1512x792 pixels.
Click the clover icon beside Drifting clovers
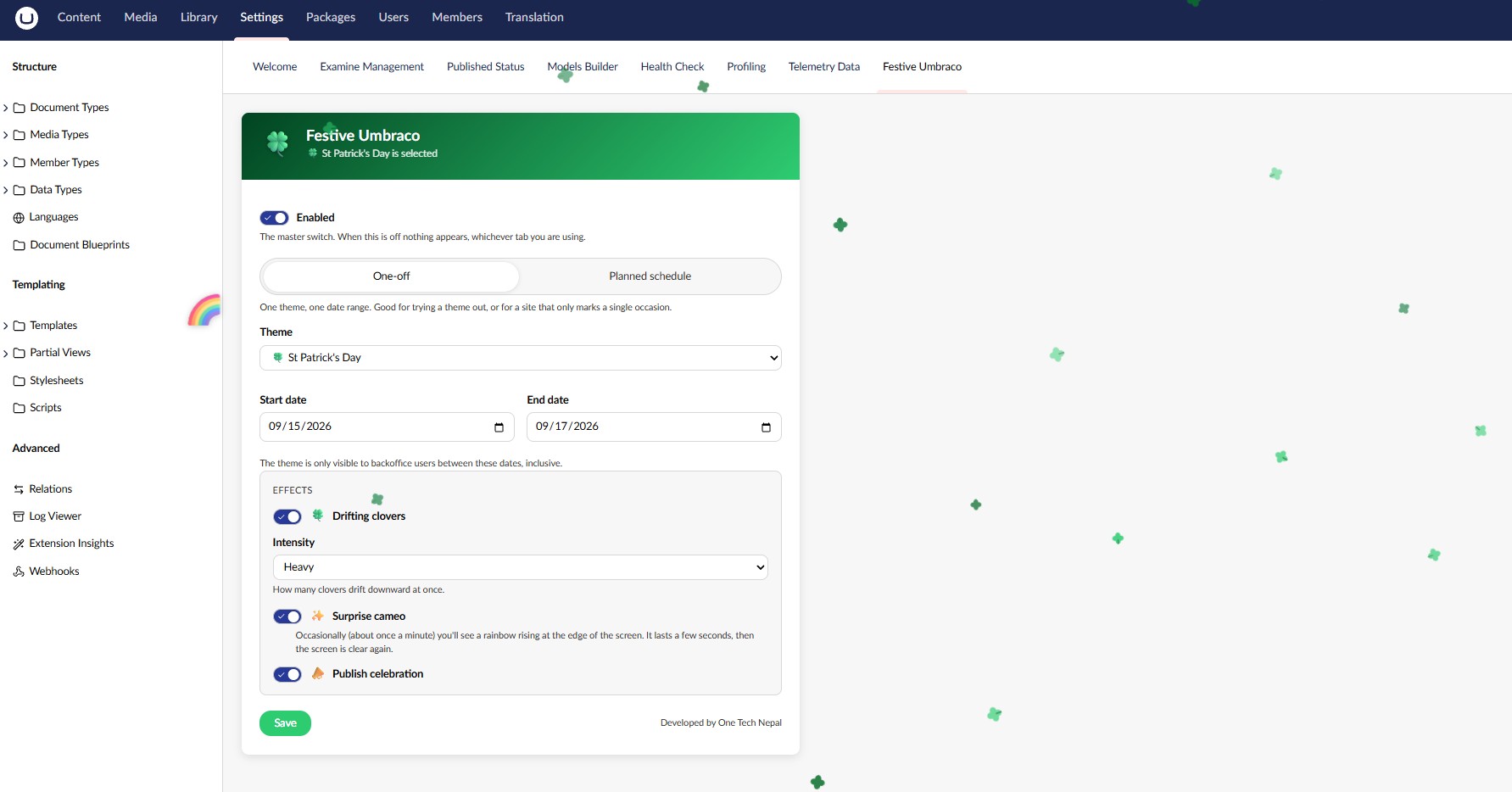click(318, 516)
